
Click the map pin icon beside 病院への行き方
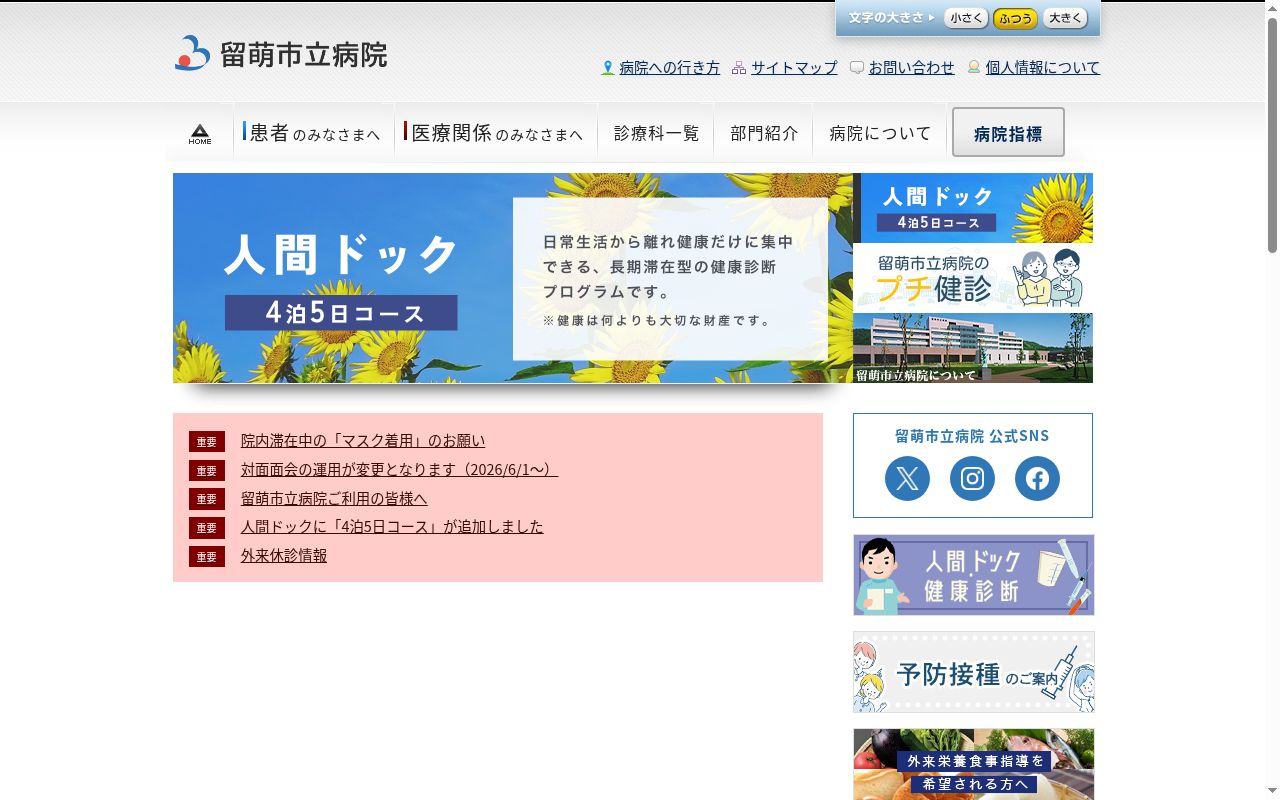click(x=608, y=68)
